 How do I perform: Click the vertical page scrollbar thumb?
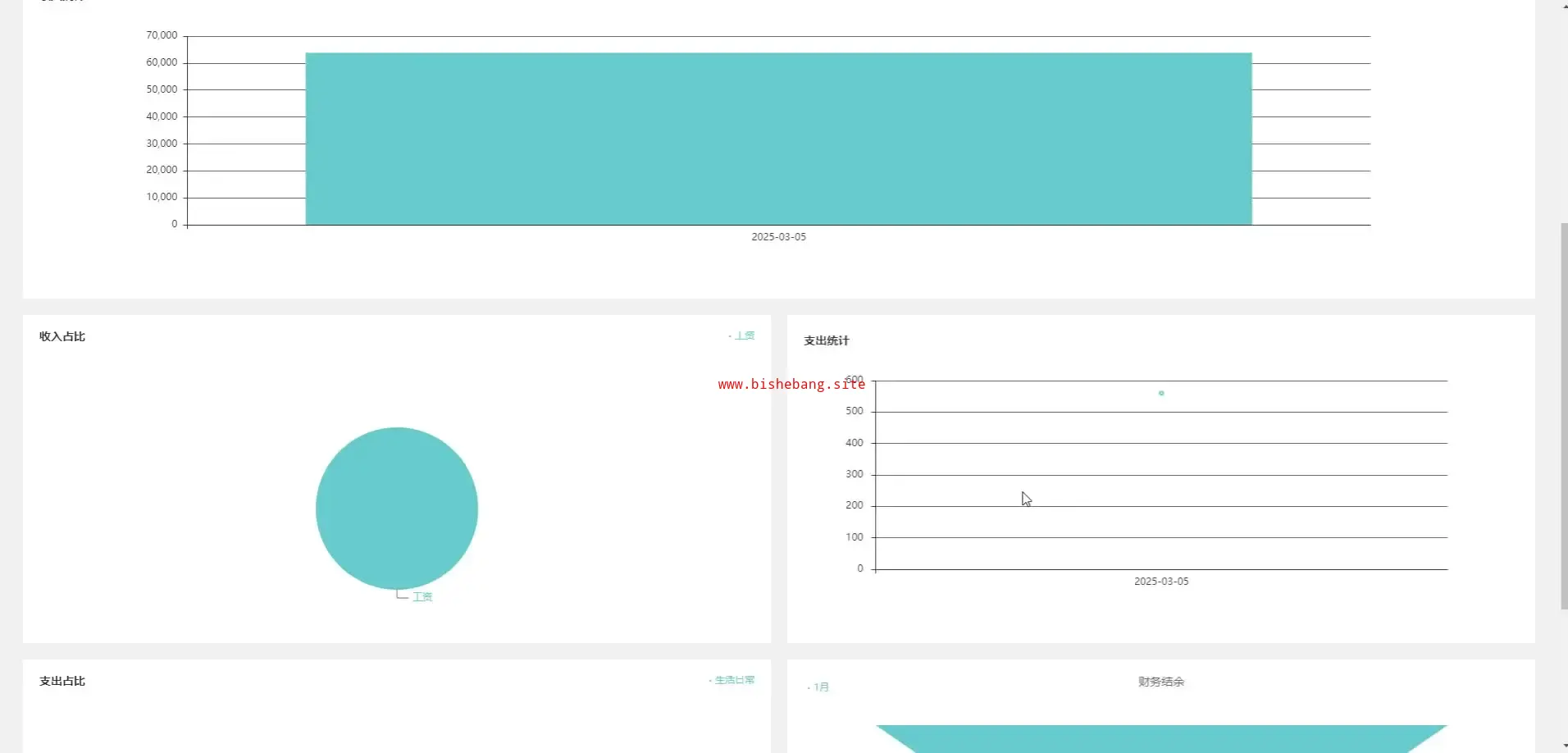point(1564,416)
